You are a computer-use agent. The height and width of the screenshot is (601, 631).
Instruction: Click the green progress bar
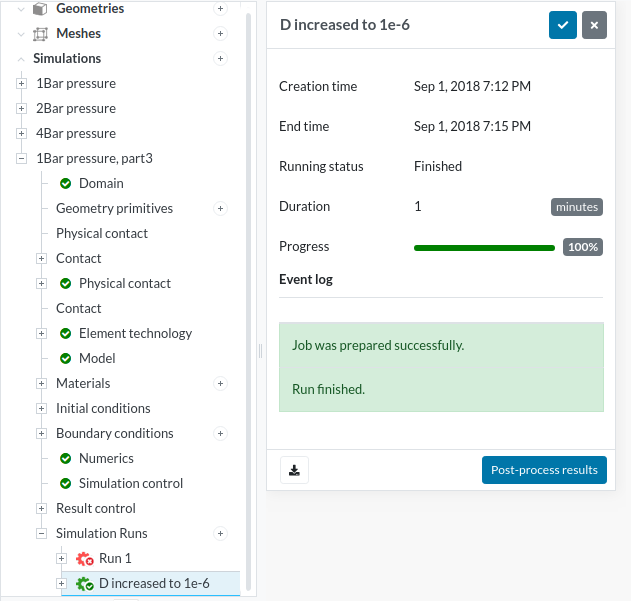tap(484, 248)
